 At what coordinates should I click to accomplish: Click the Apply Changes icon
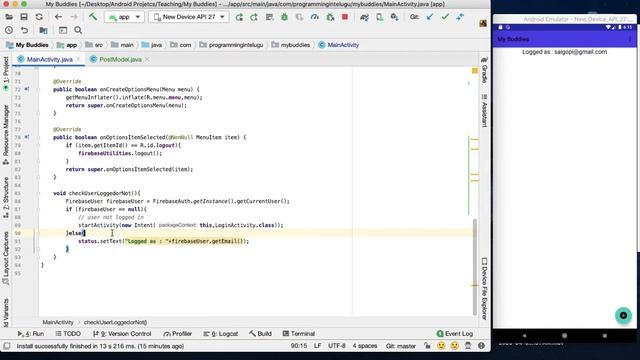coord(254,17)
